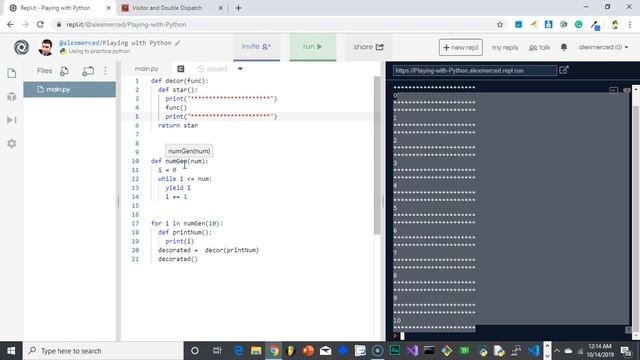Create a new repl button

point(461,47)
